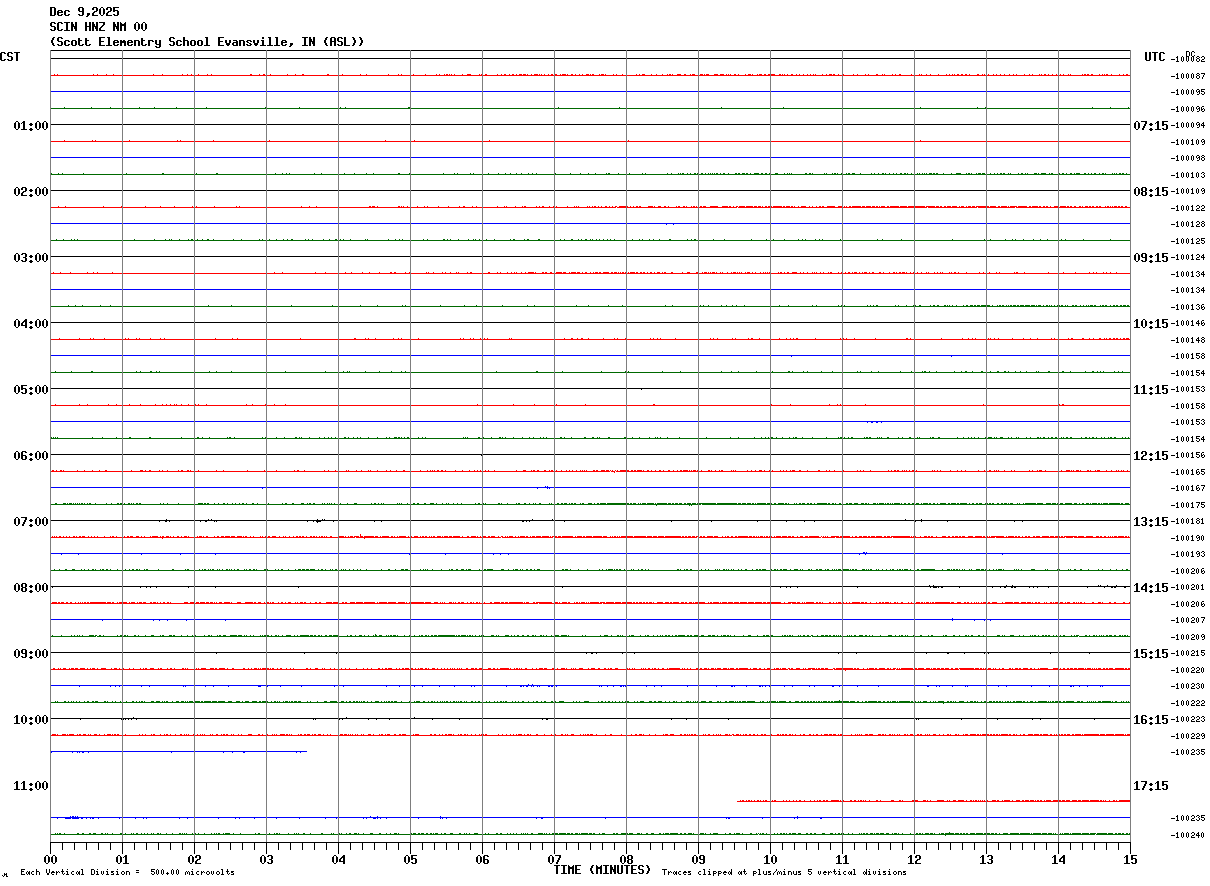Viewport: 1210px width, 886px height.
Task: Click minute tick label "01" on bottom axis
Action: click(122, 860)
